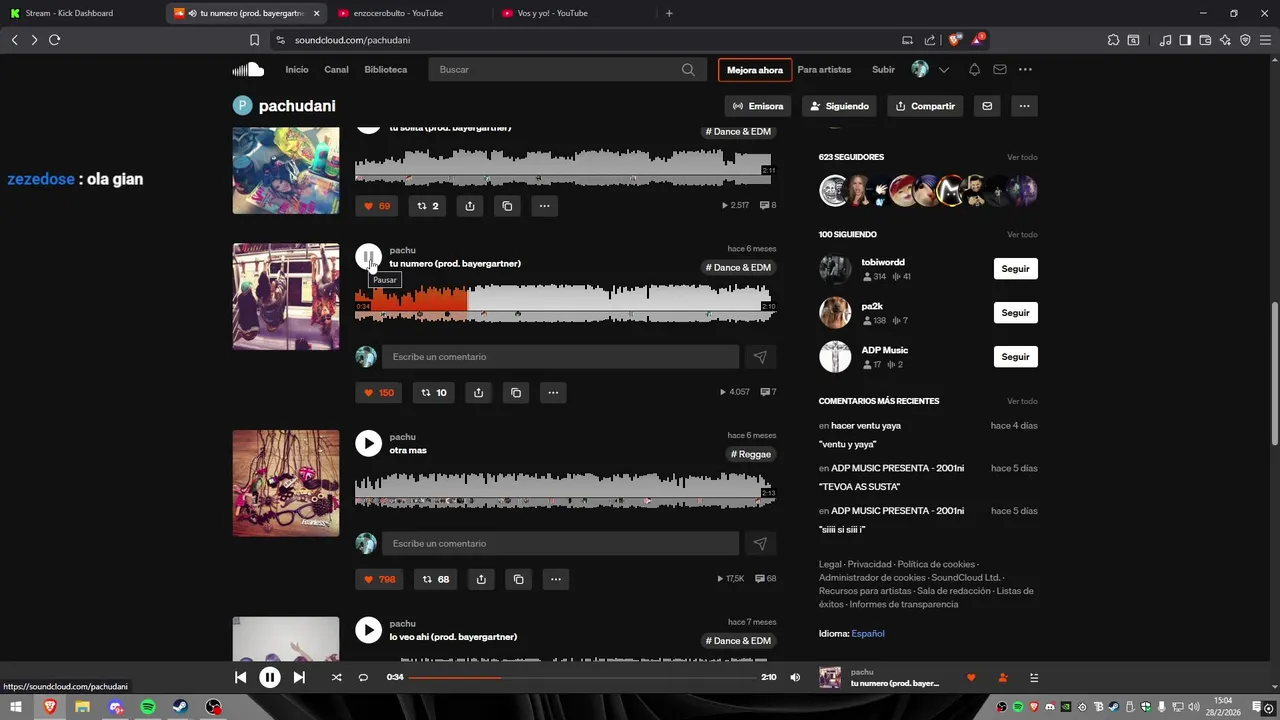Screen dimensions: 1280x720
Task: Open the notifications bell icon
Action: tap(974, 69)
